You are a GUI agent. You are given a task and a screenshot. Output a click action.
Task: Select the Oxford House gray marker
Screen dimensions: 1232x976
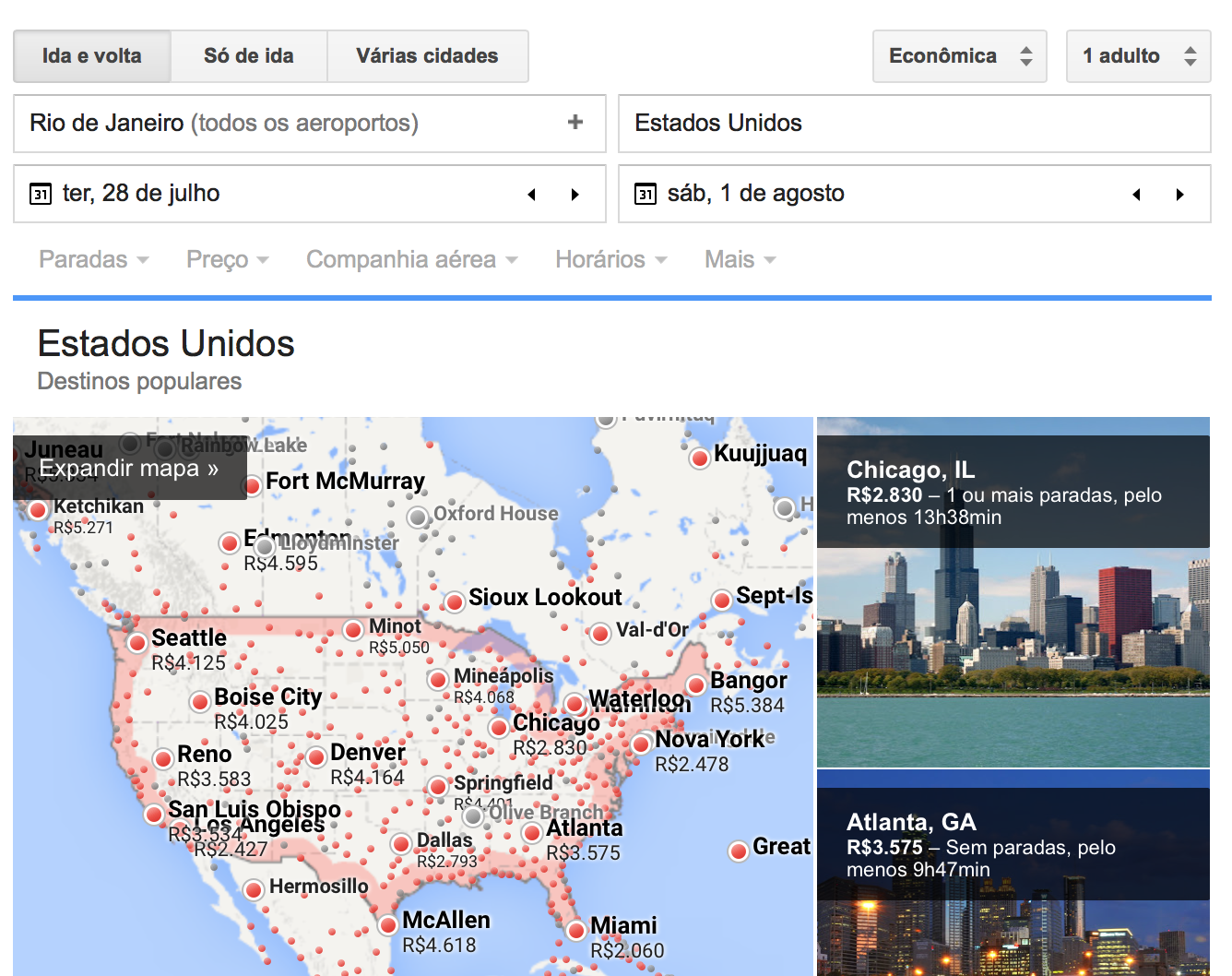click(x=418, y=517)
